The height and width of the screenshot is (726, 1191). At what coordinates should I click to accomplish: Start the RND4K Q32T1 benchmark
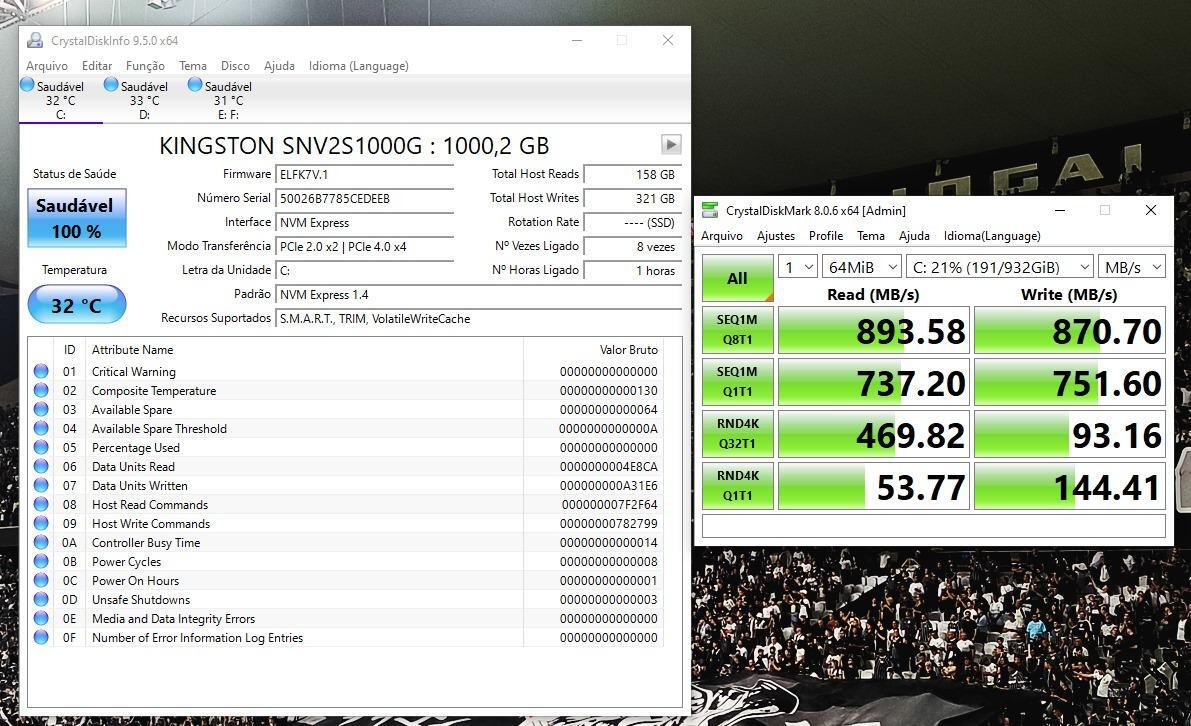pos(738,433)
